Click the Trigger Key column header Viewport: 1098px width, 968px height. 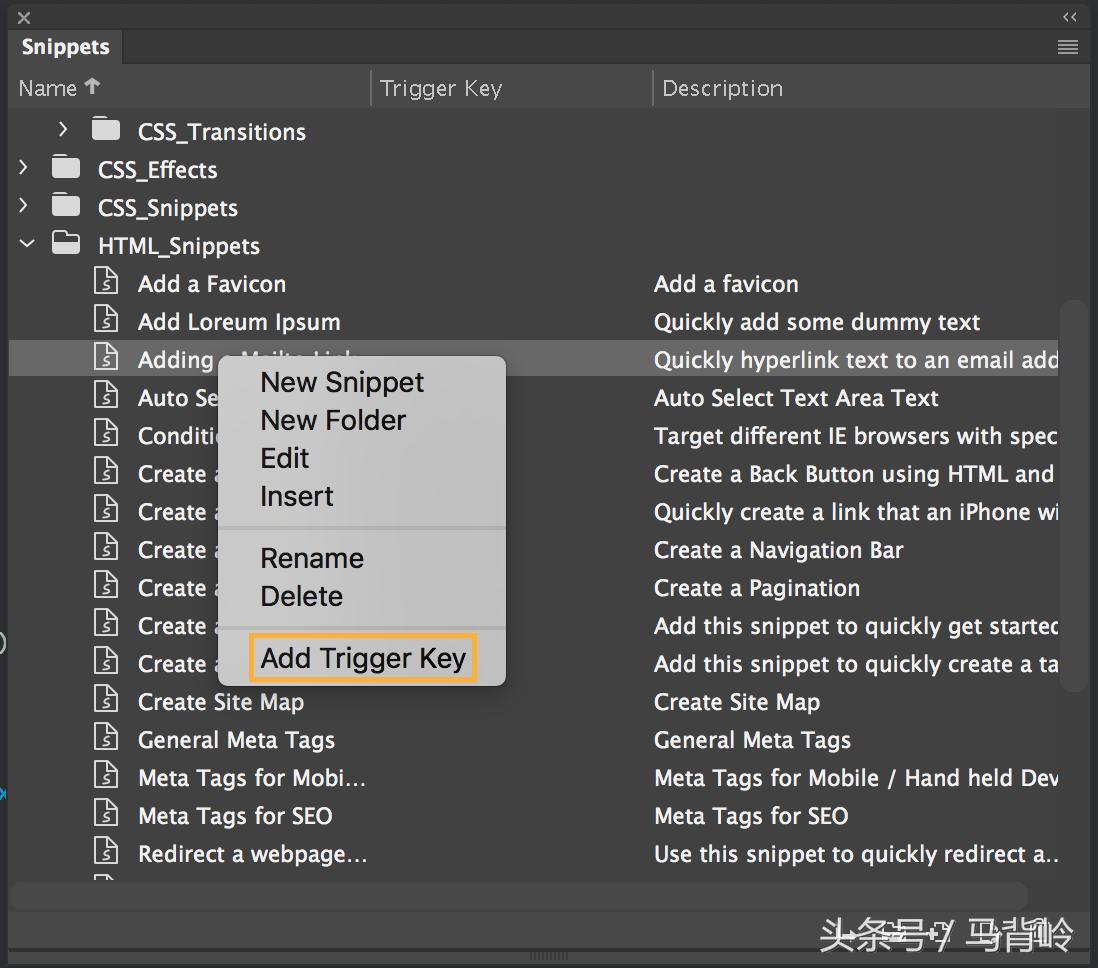[440, 88]
